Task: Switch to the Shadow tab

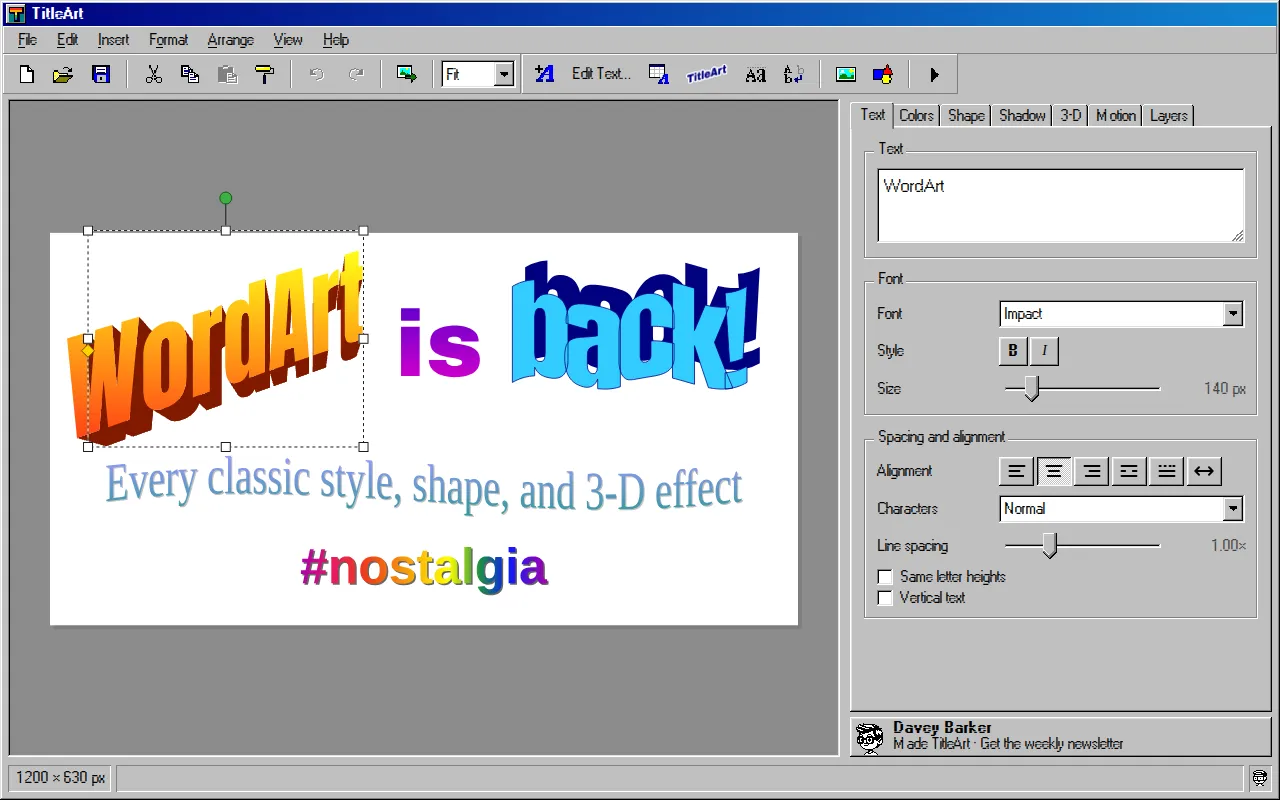Action: coord(1022,116)
